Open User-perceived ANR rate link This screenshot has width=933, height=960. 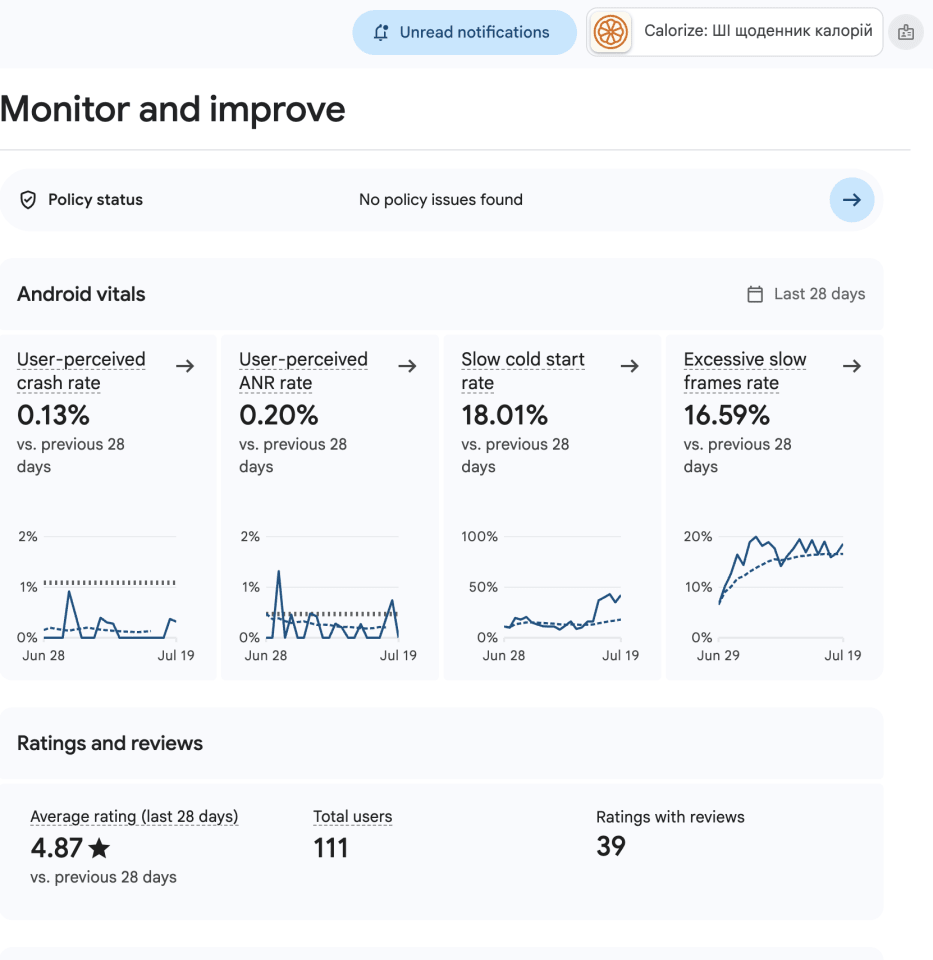[303, 371]
